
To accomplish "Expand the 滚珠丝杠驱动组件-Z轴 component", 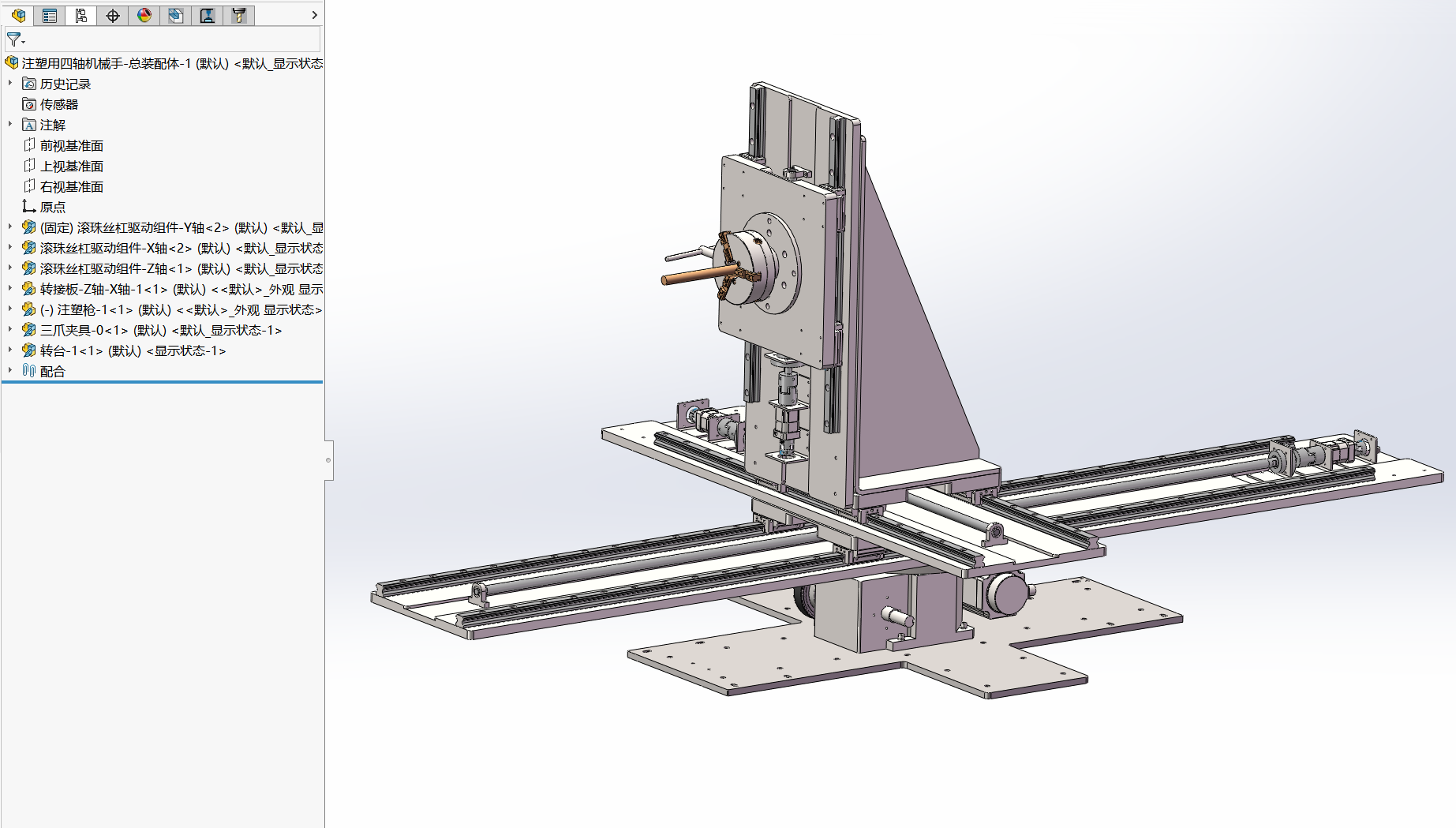I will tap(10, 268).
